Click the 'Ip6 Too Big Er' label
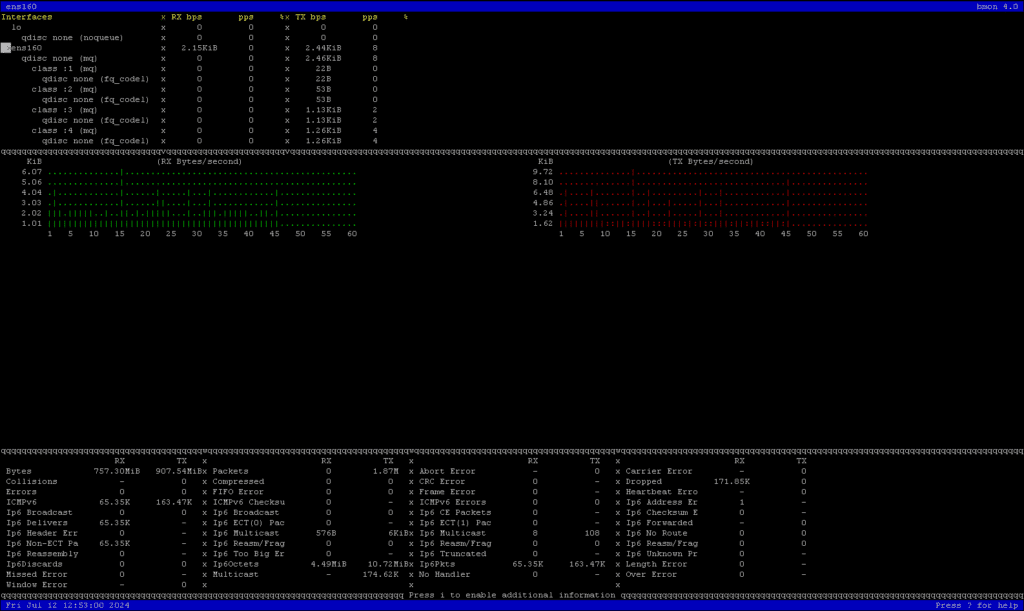Image resolution: width=1024 pixels, height=611 pixels. tap(249, 554)
